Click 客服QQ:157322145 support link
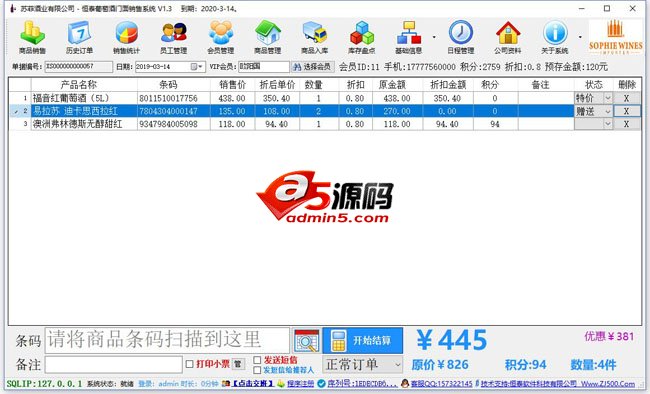 (x=441, y=384)
